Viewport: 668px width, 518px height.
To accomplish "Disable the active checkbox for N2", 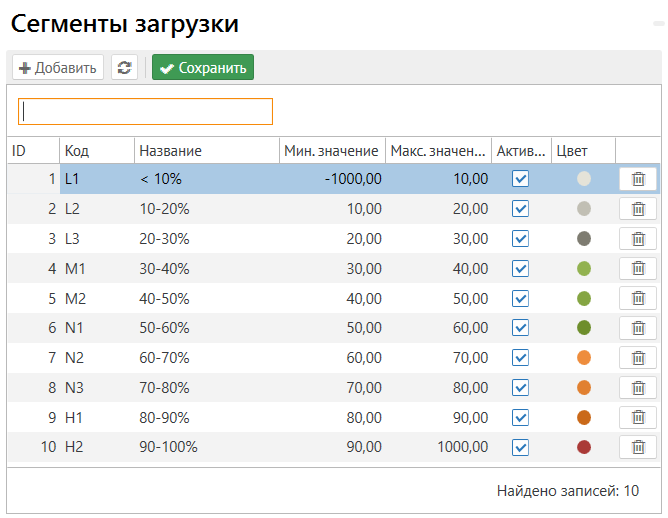I will pos(520,358).
